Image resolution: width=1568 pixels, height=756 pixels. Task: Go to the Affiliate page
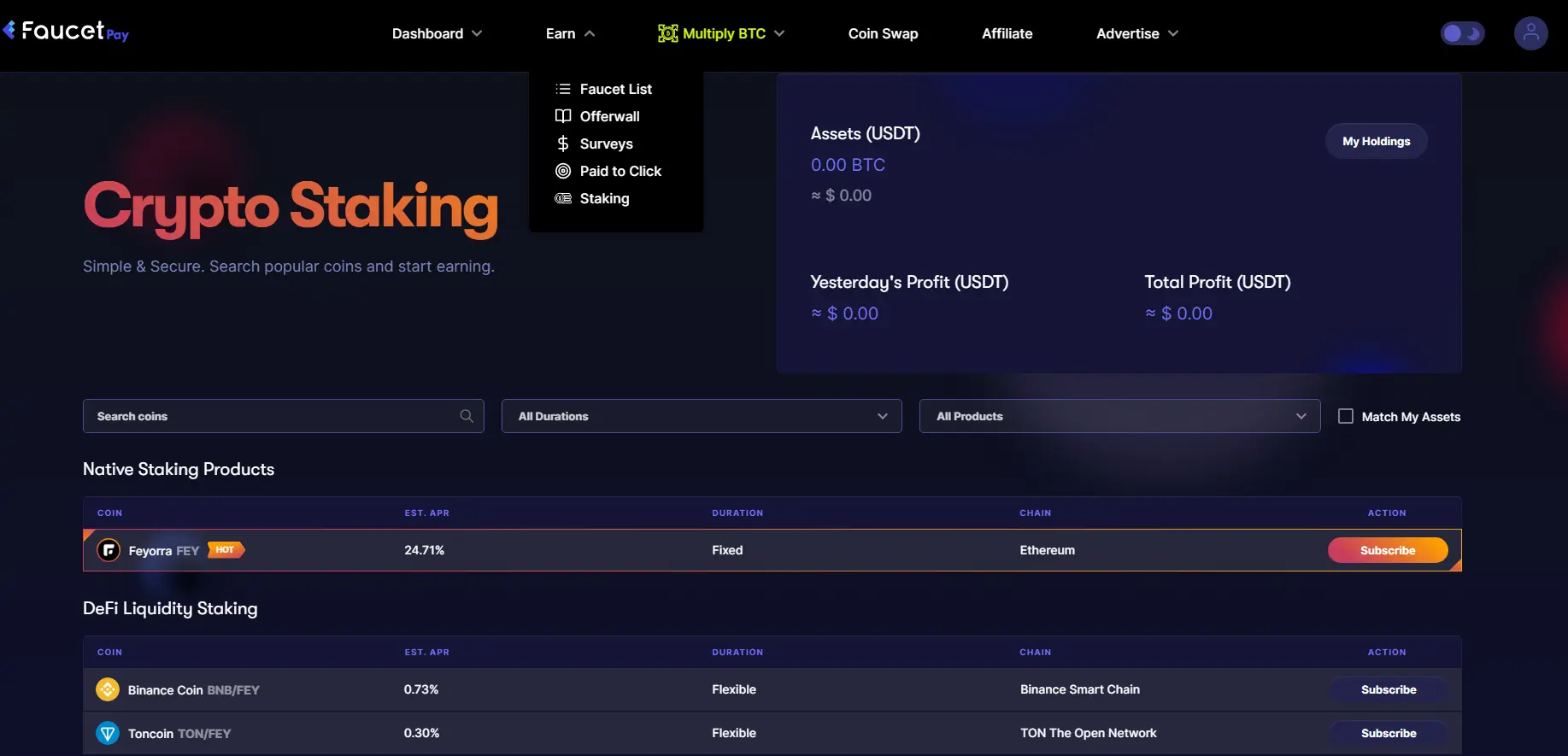pos(1007,33)
